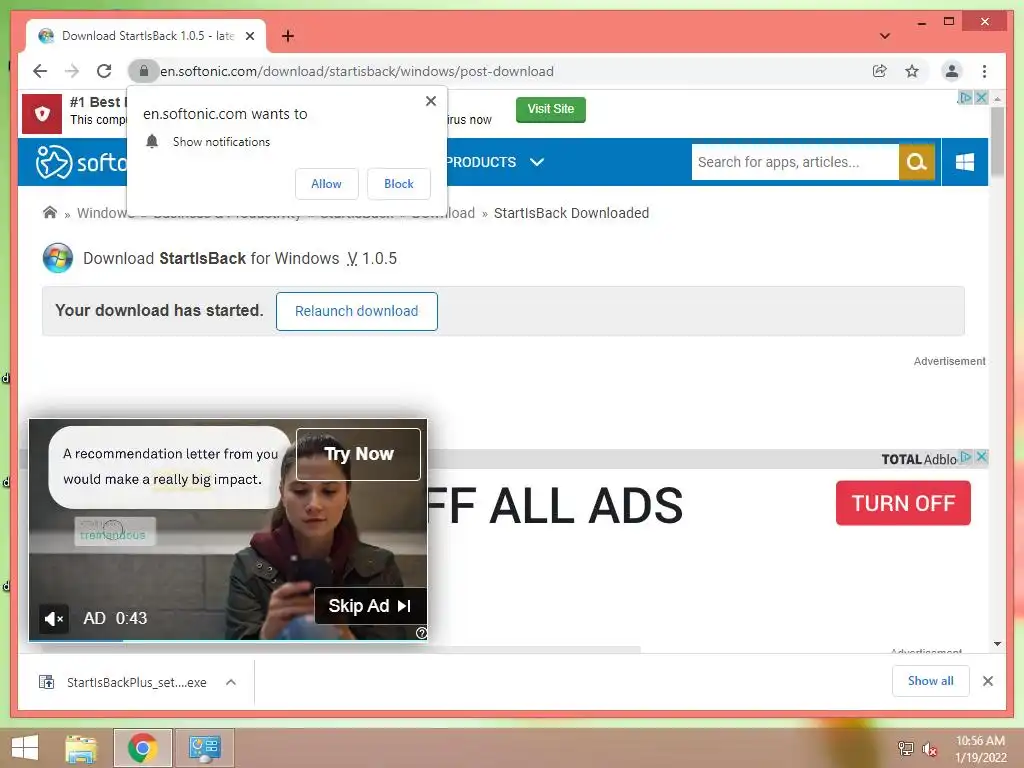Expand the PRODUCTS dropdown menu
The image size is (1024, 768).
point(495,162)
